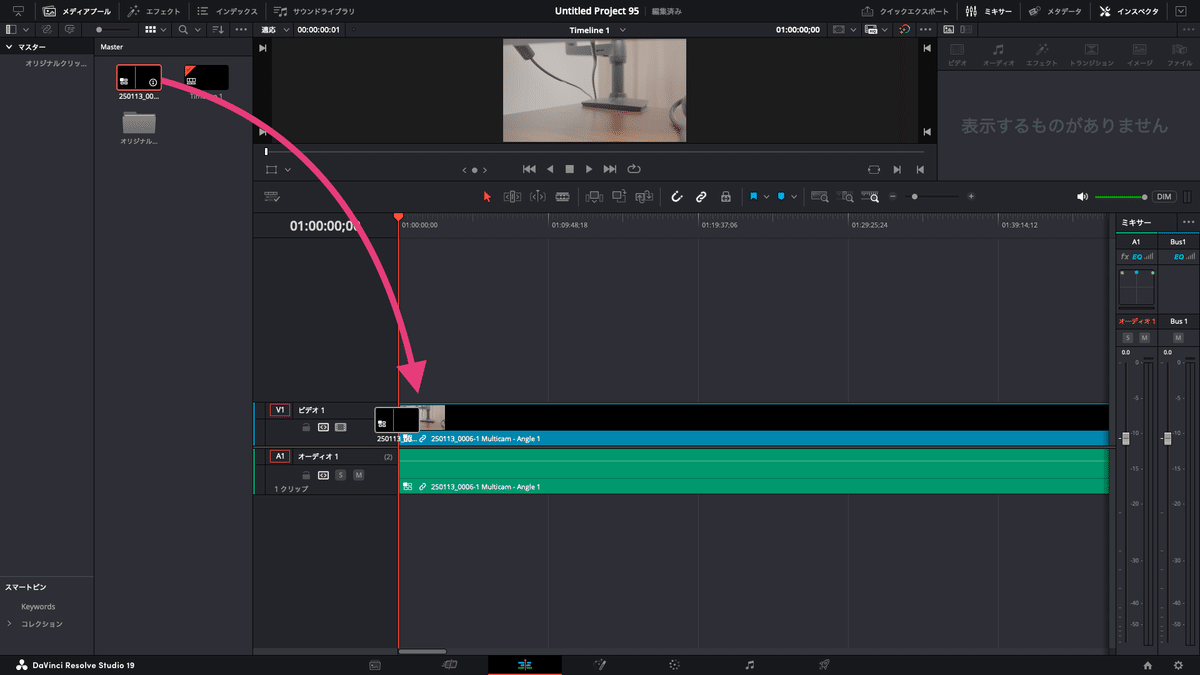The width and height of the screenshot is (1200, 675).
Task: Toggle the ミキサー panel
Action: pos(989,11)
